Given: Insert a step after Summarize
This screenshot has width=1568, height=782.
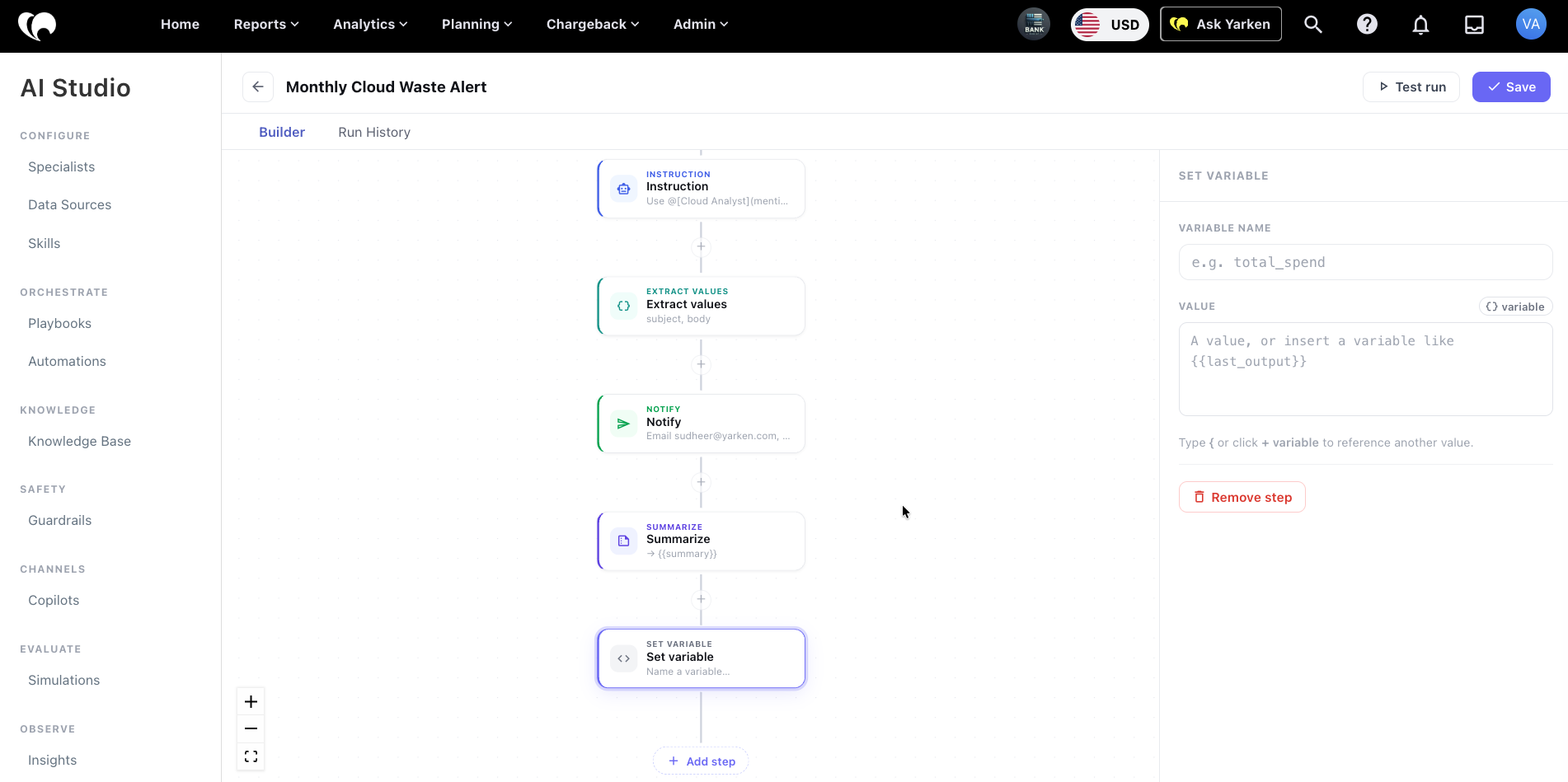Looking at the screenshot, I should 701,599.
